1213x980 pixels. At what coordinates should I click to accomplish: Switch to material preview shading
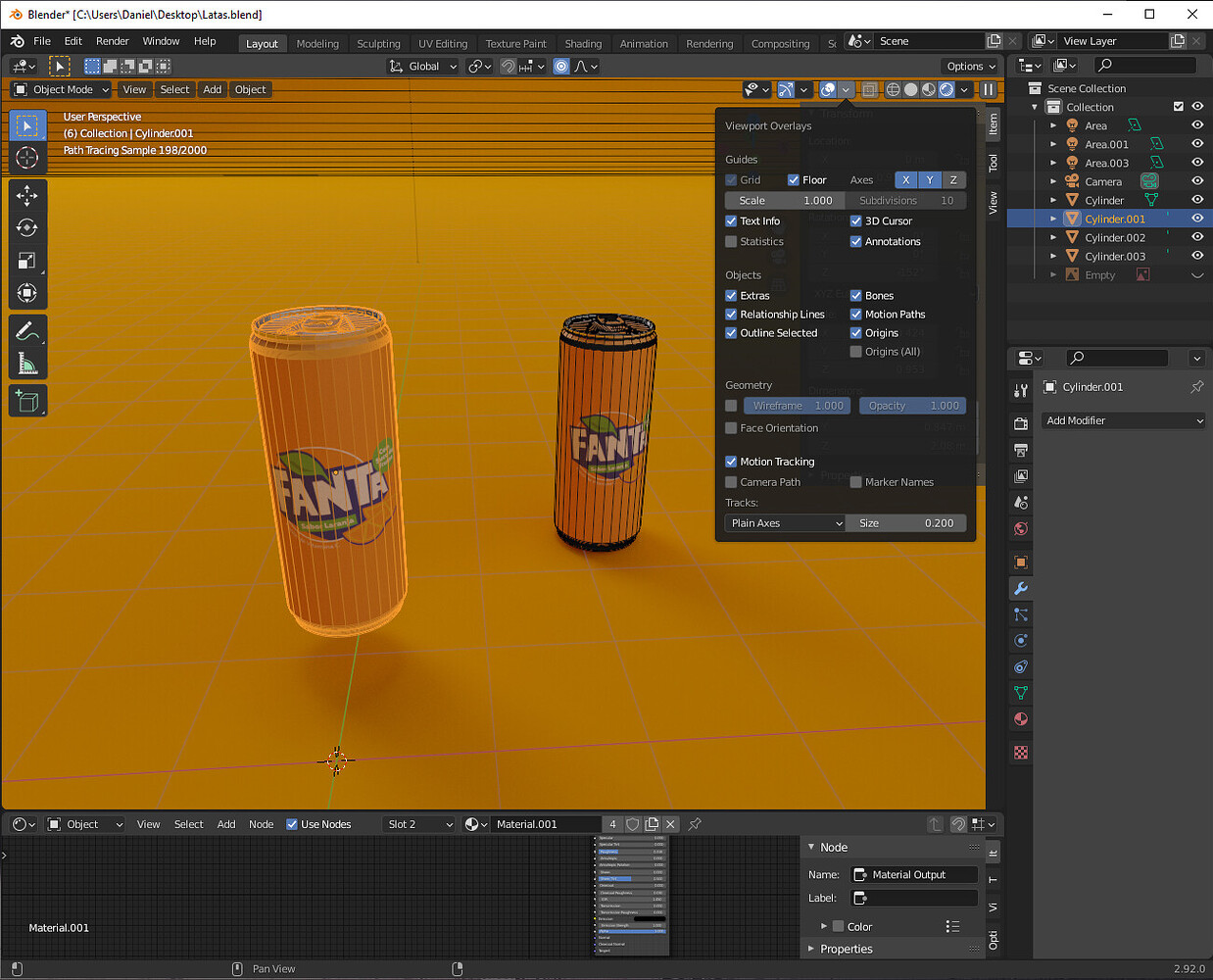(928, 89)
